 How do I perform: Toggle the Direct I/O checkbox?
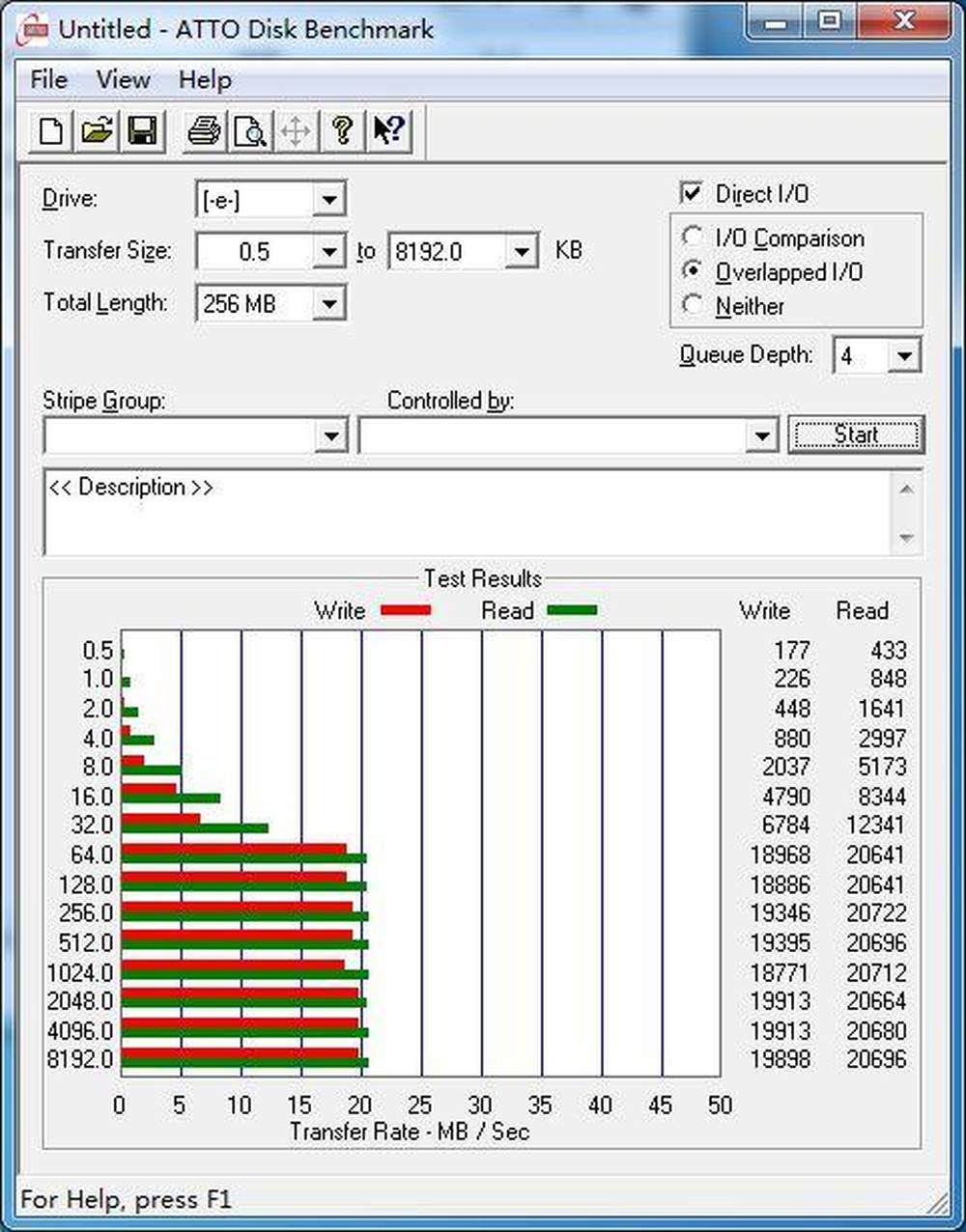tap(691, 193)
